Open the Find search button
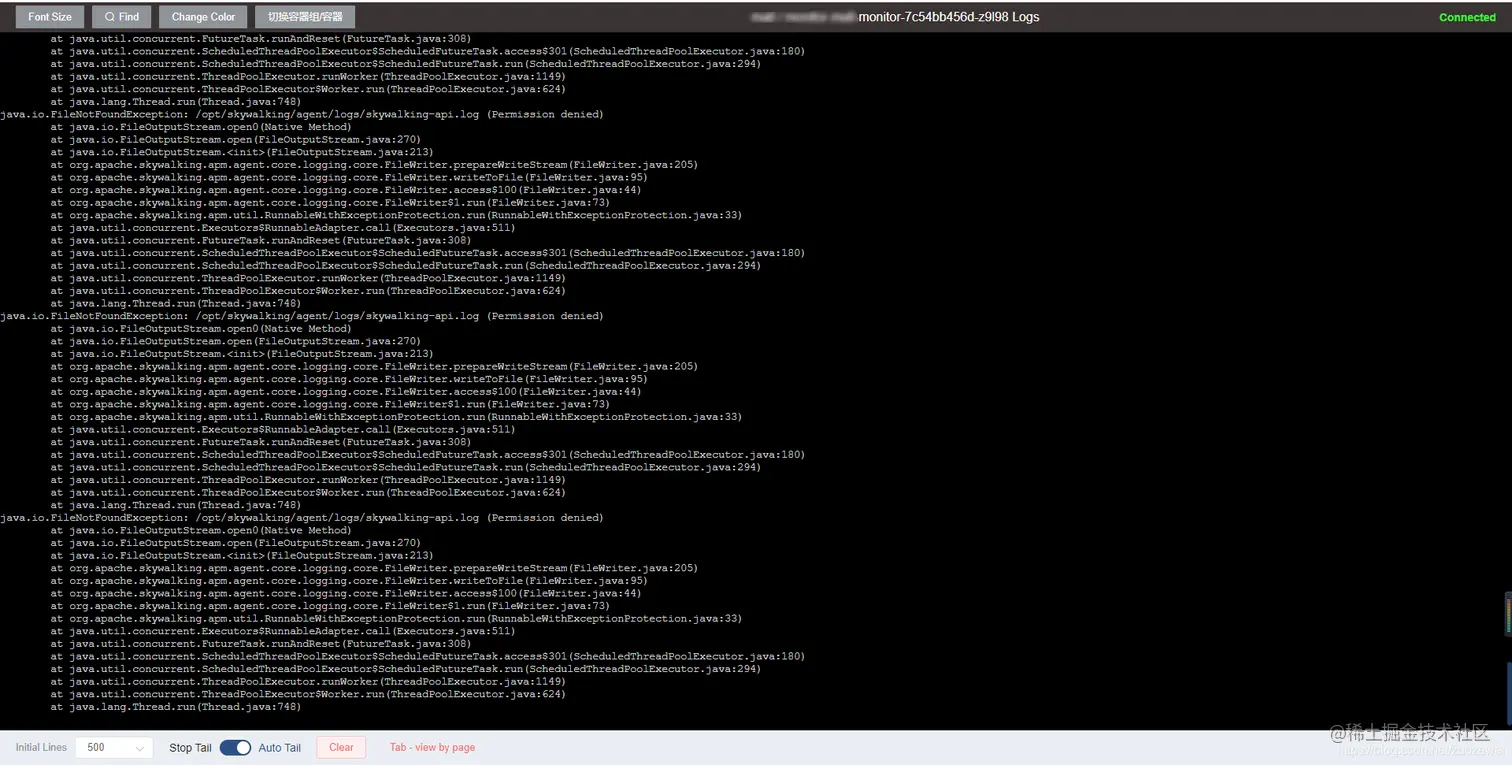Viewport: 1512px width, 765px height. (122, 17)
